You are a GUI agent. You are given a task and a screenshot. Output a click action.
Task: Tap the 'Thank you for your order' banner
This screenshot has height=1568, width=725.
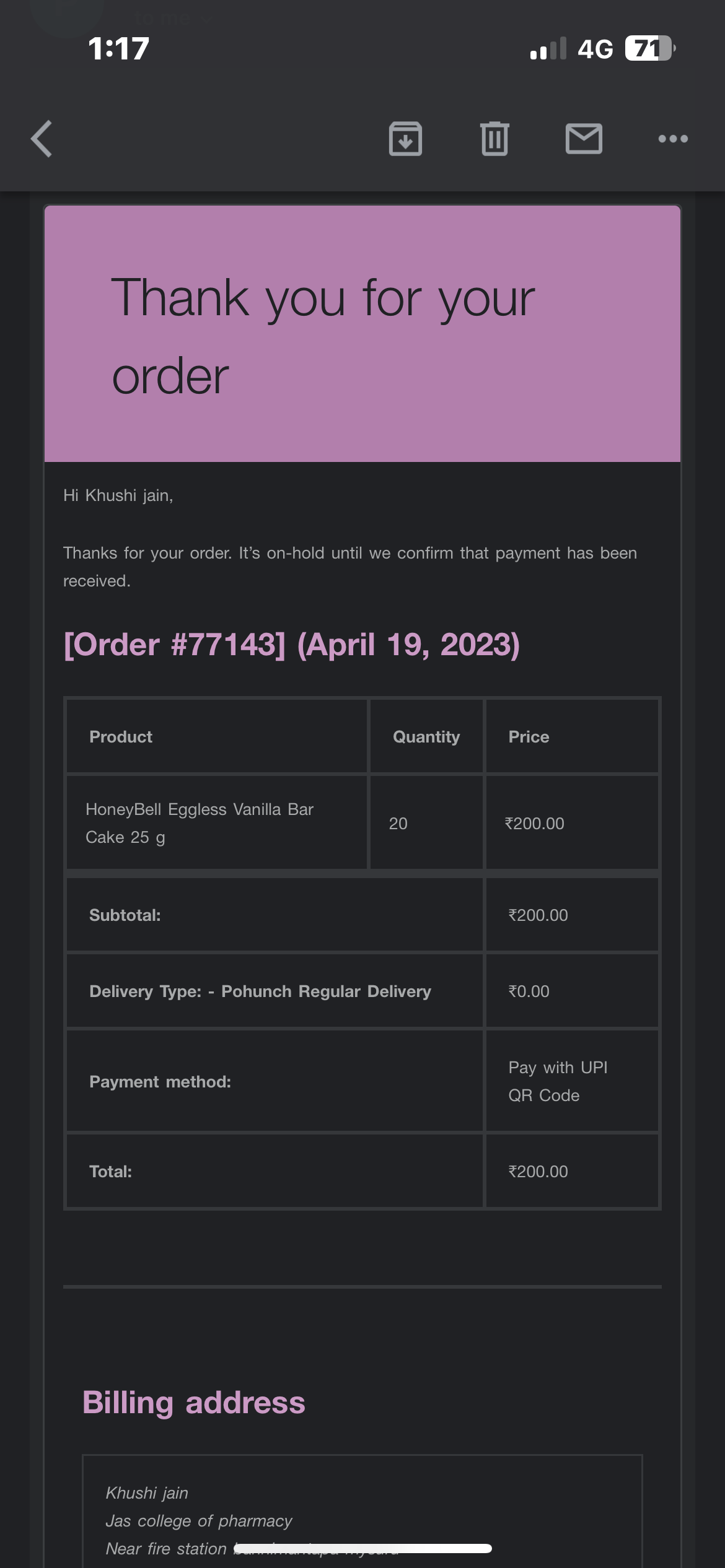(x=362, y=334)
